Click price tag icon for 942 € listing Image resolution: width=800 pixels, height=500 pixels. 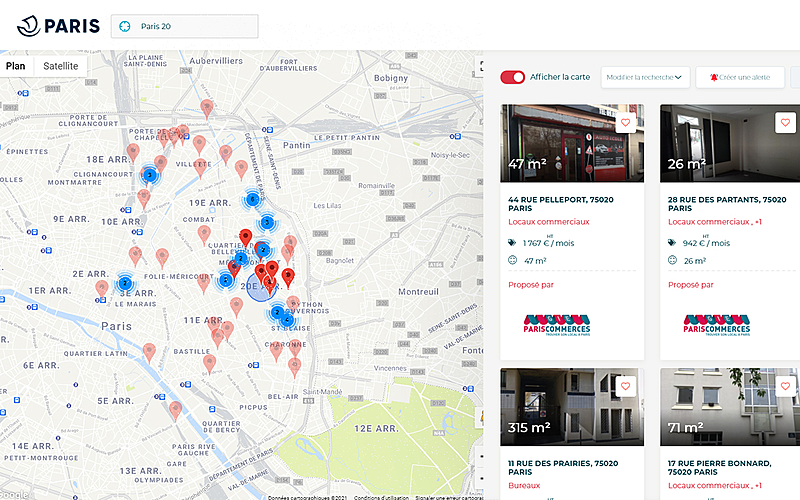[672, 243]
